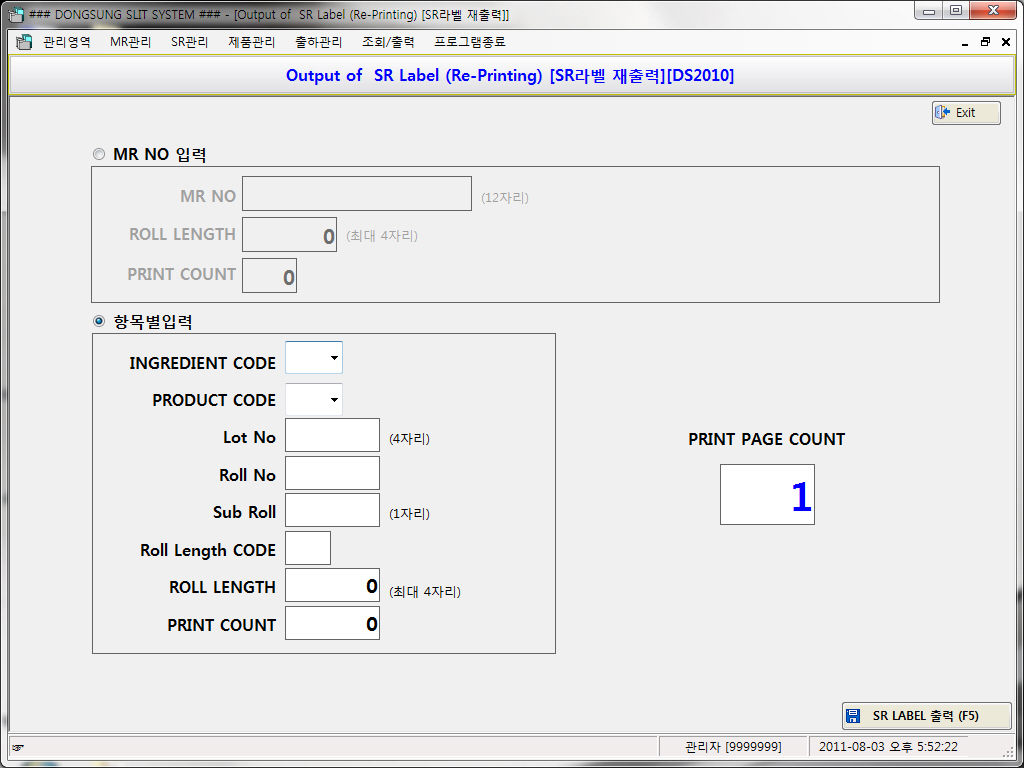This screenshot has height=768, width=1024.
Task: Click the Sub Roll input field
Action: 332,510
